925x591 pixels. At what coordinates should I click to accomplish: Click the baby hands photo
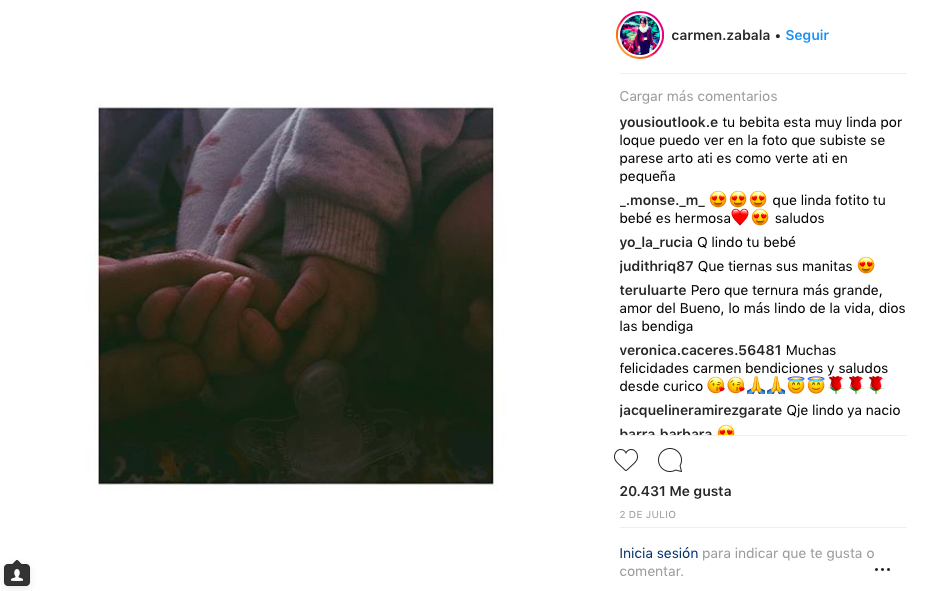pos(296,296)
